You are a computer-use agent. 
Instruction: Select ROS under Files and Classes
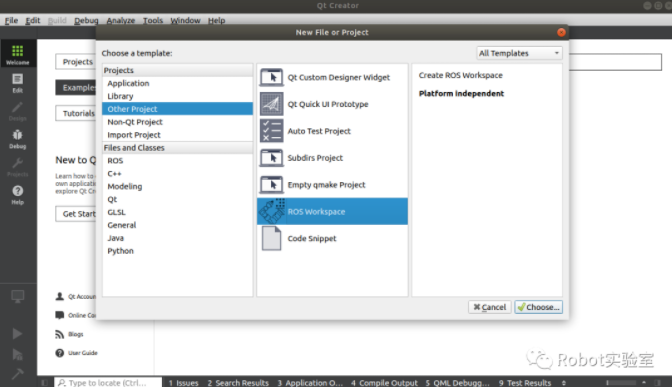pos(177,160)
